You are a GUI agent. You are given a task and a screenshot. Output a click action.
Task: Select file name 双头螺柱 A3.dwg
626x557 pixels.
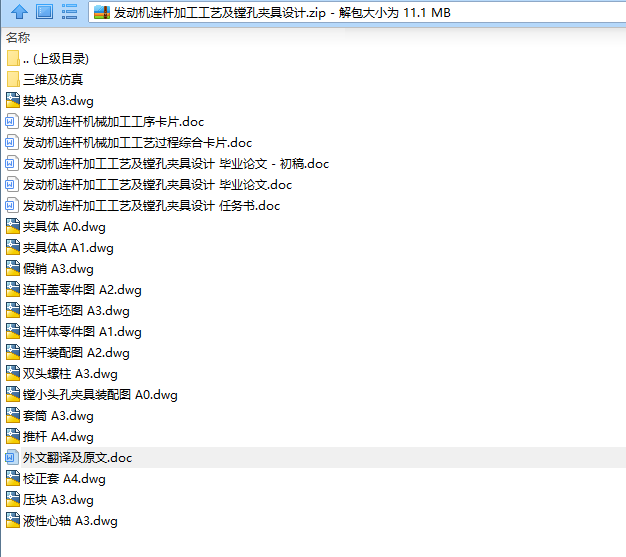click(x=70, y=374)
